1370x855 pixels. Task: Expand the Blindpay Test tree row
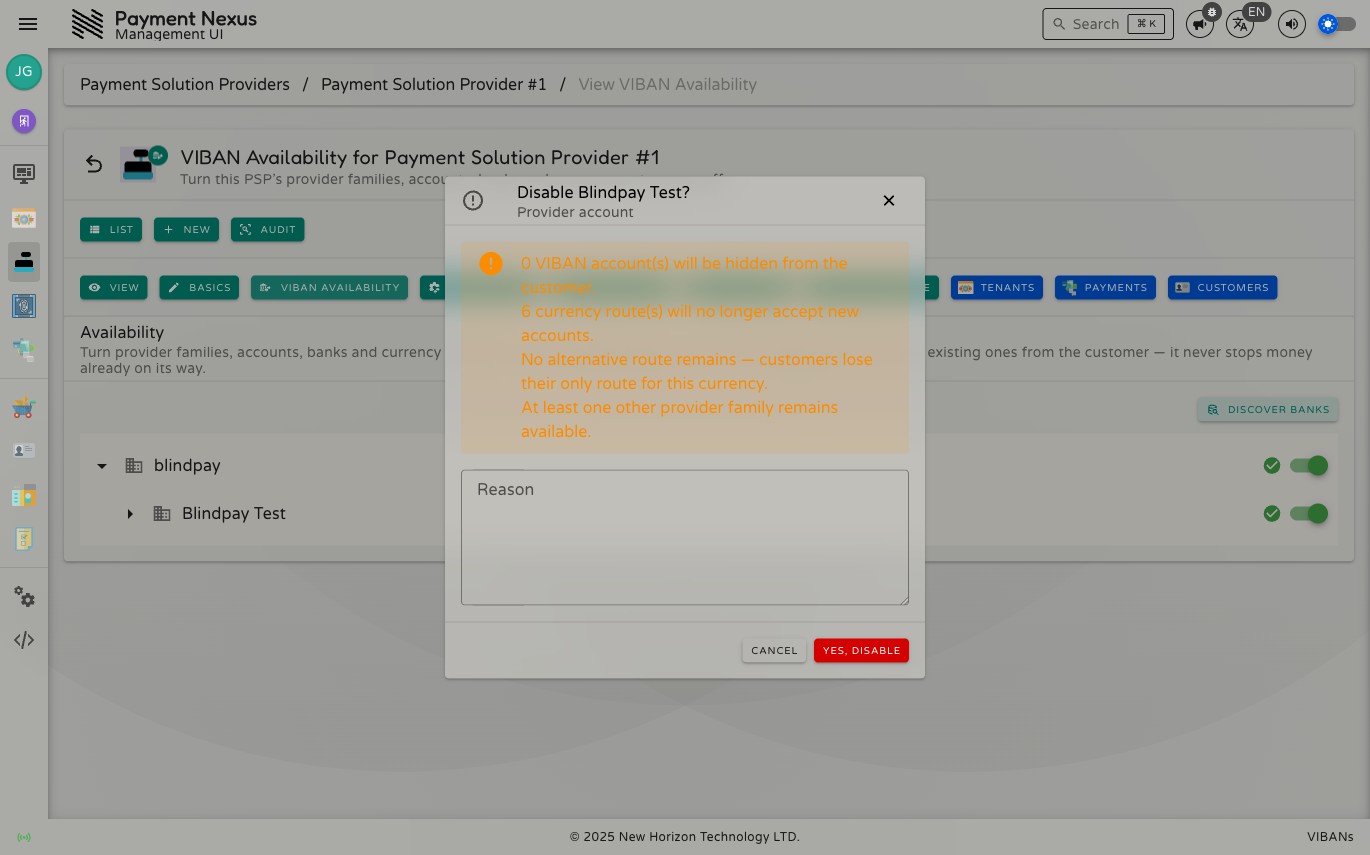coord(130,513)
